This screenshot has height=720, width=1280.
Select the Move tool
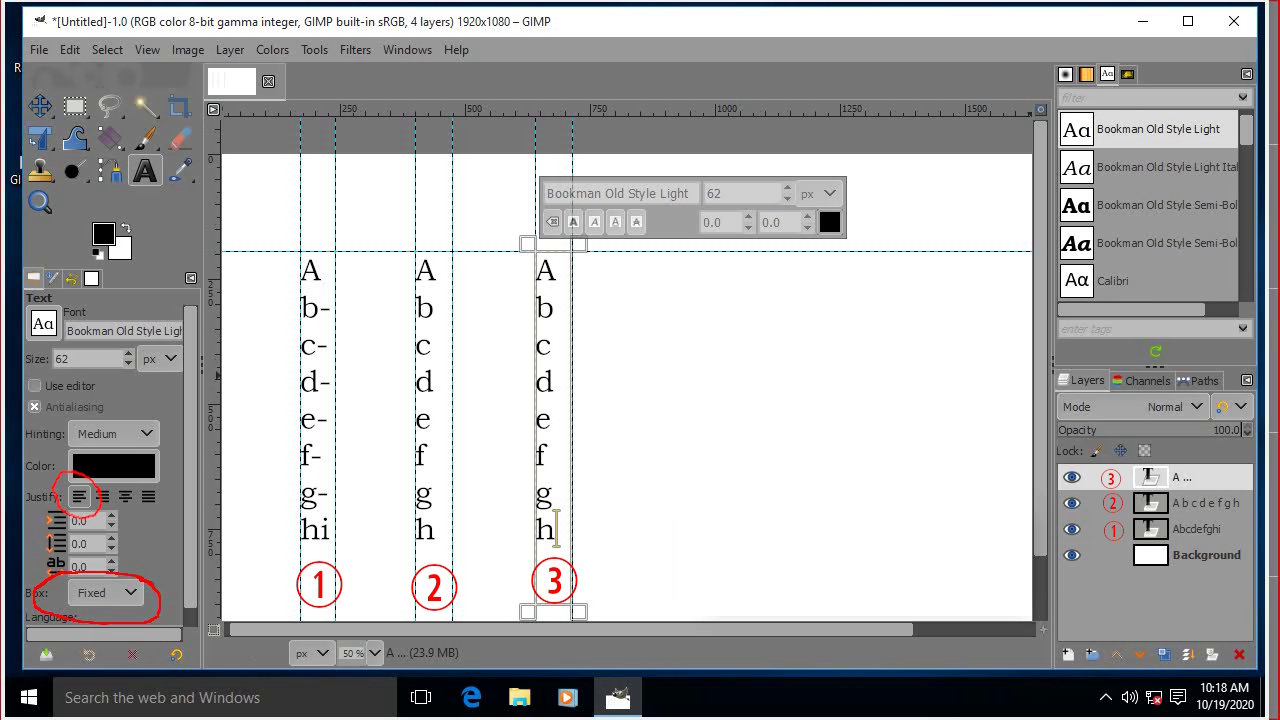coord(40,106)
